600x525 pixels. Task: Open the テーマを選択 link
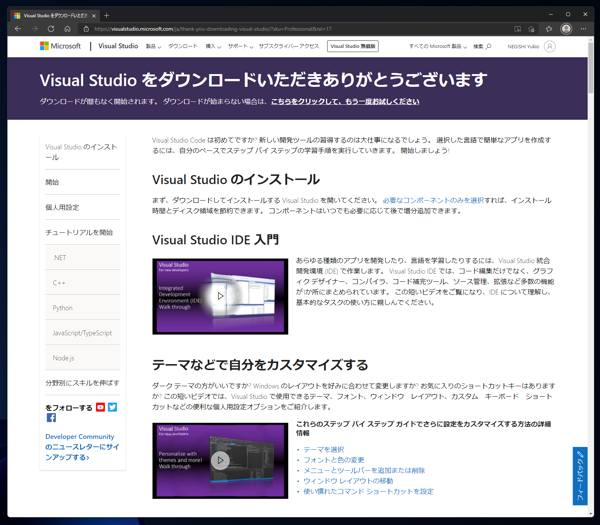tap(324, 449)
